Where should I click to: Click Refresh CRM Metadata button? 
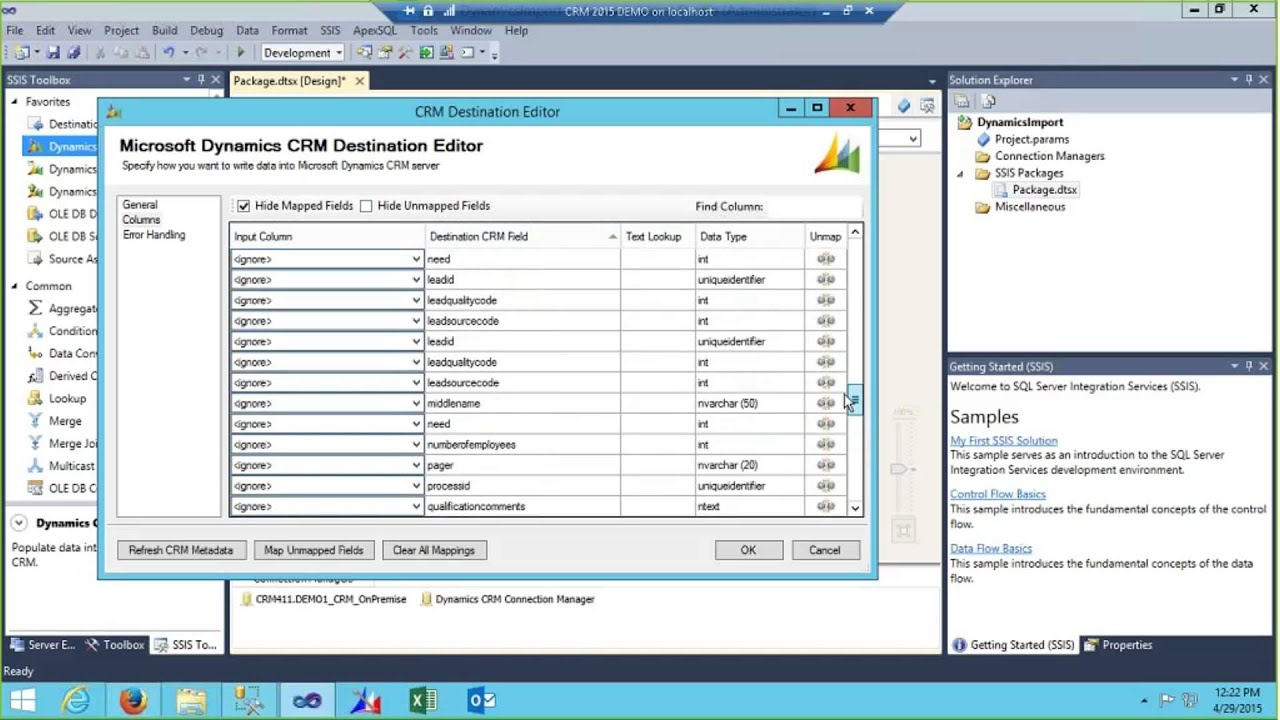pos(181,550)
